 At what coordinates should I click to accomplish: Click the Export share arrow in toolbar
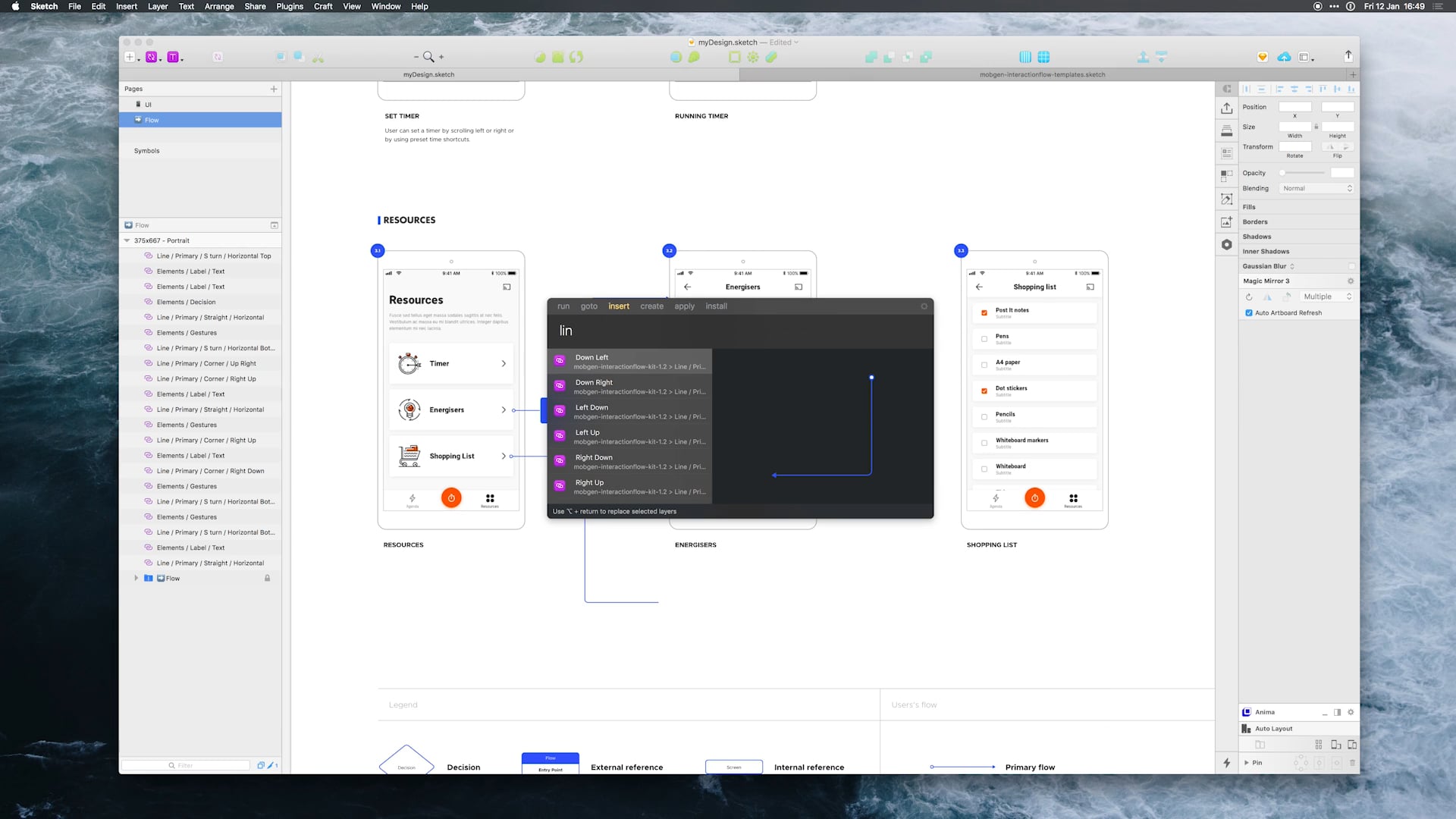(x=1348, y=56)
